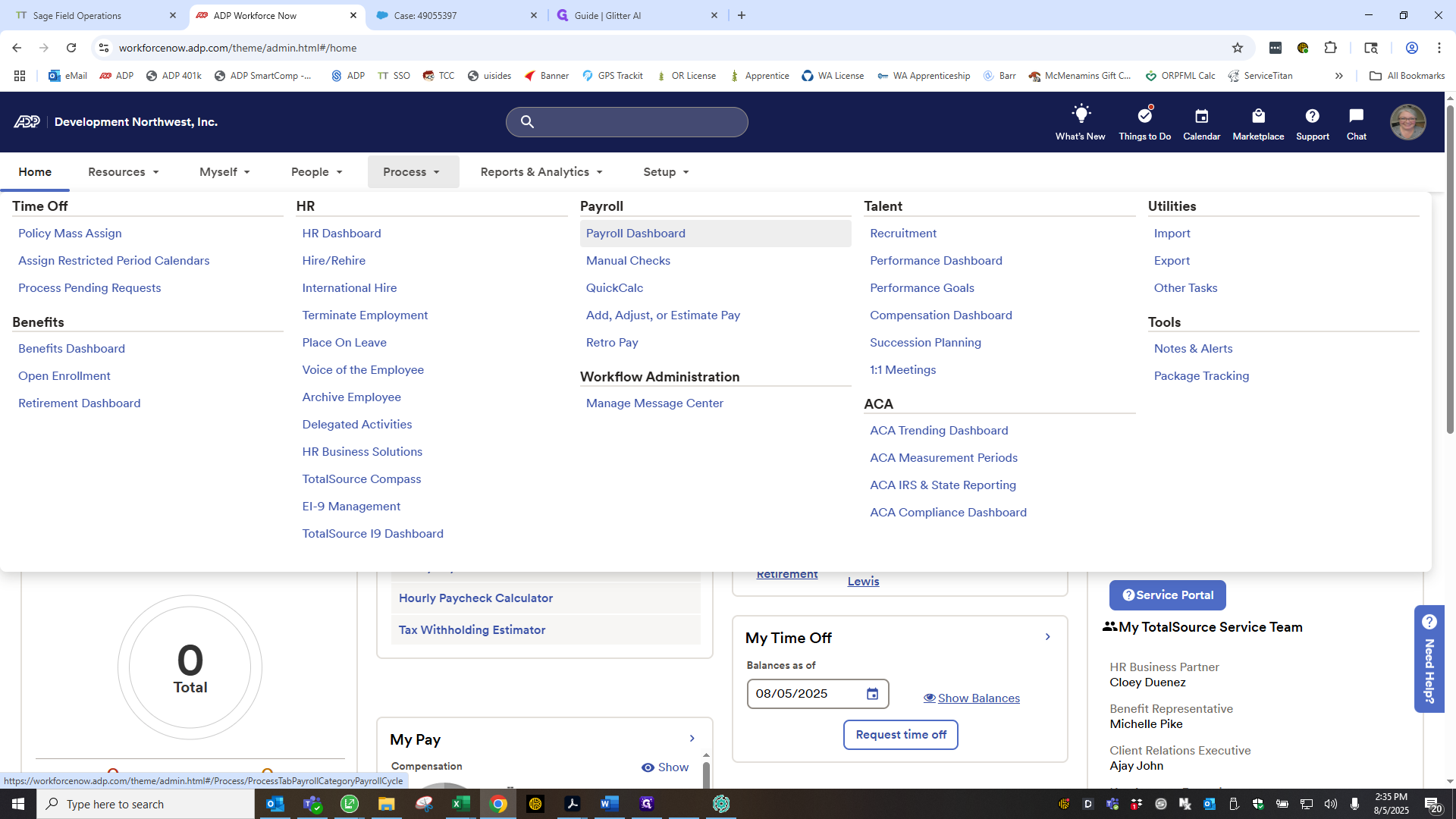Screen dimensions: 1456x819
Task: Expand My Pay chevron arrow
Action: point(692,739)
